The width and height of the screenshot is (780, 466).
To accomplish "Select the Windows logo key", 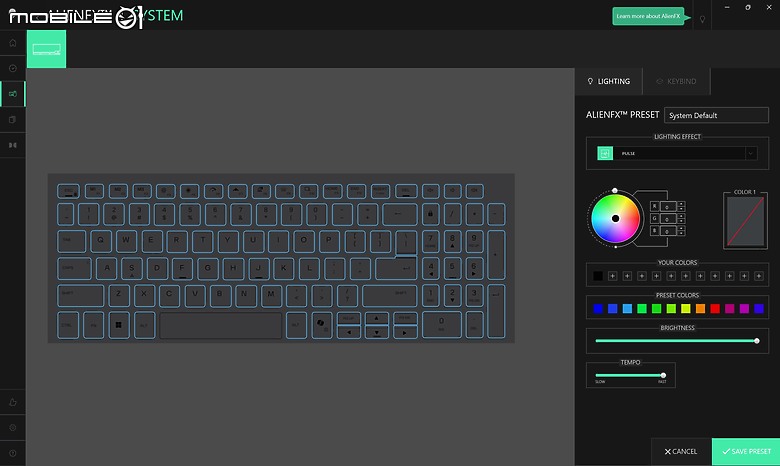I will click(x=118, y=325).
